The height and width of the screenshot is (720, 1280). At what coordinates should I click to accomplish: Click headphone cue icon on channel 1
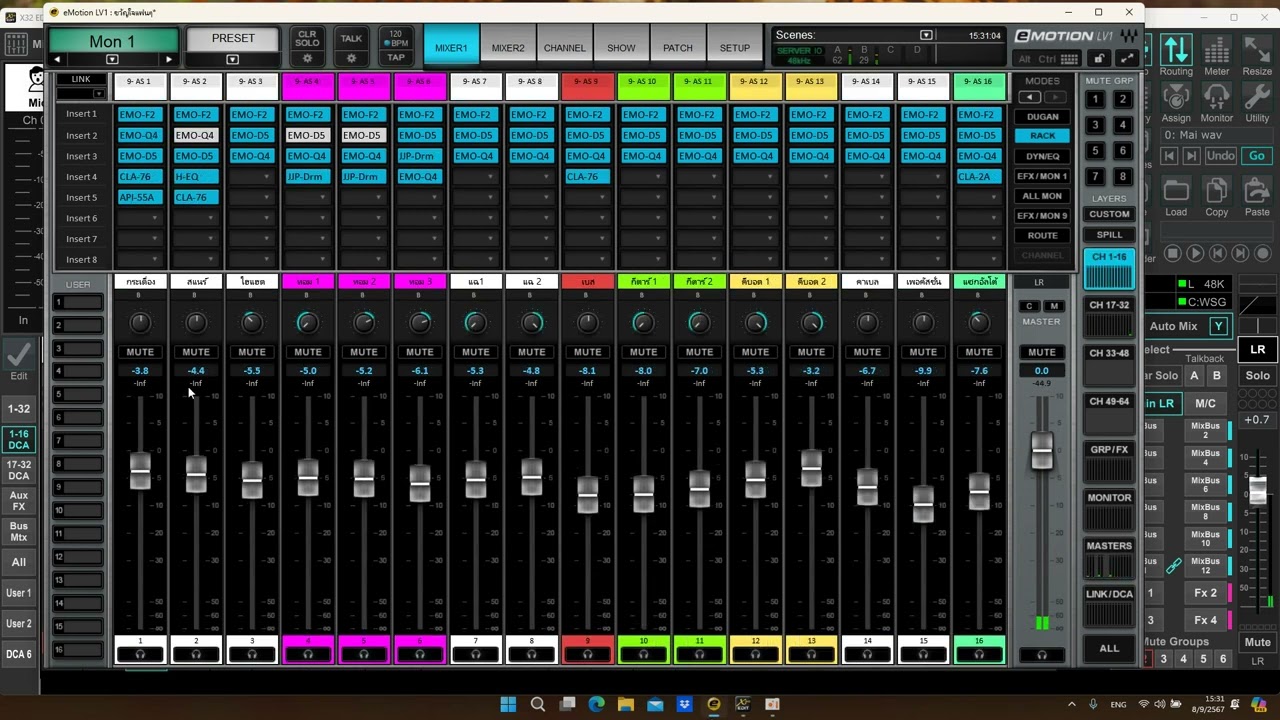(140, 655)
